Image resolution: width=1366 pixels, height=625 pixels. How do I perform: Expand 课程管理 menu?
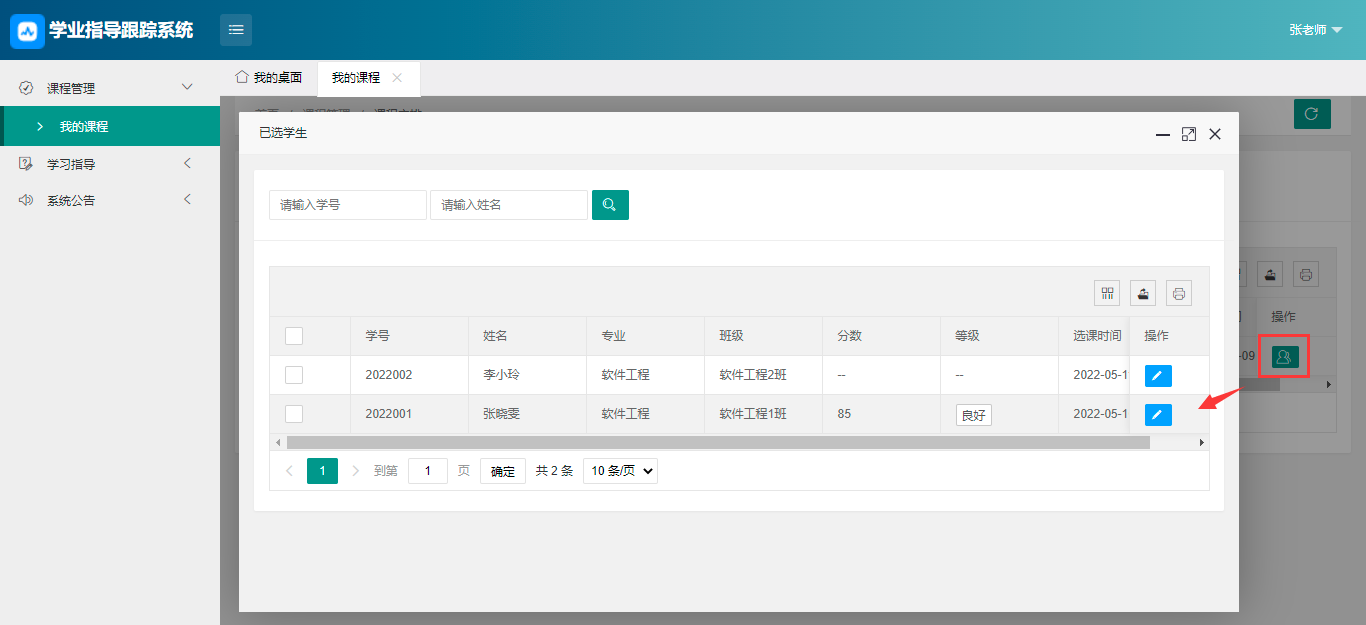coord(110,88)
